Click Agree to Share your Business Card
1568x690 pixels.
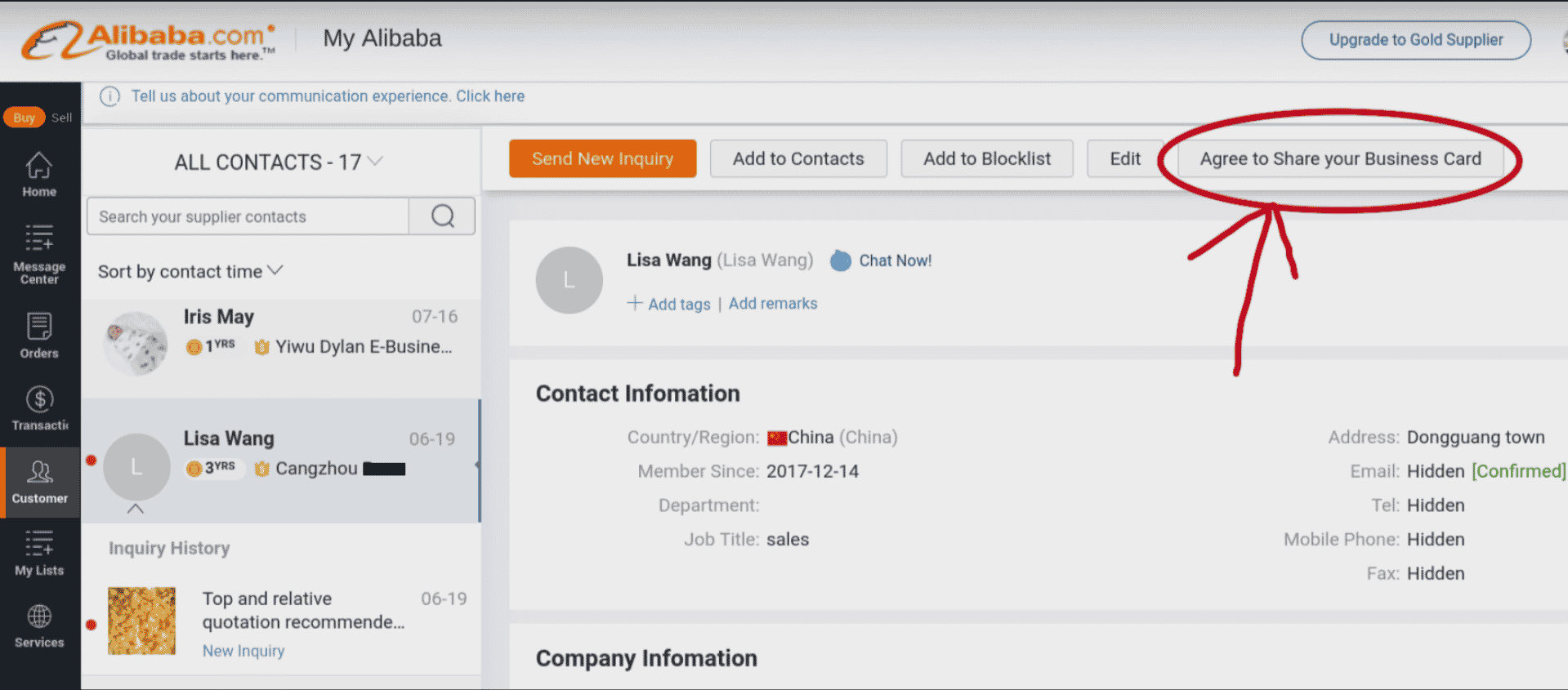coord(1339,158)
